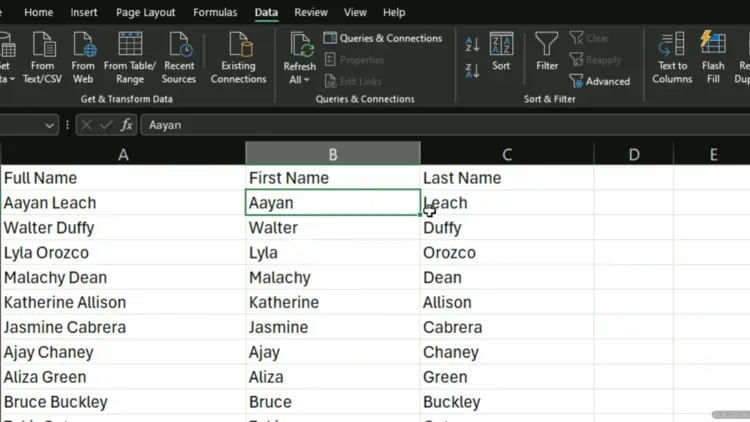
Task: Open the View tab
Action: click(x=355, y=12)
